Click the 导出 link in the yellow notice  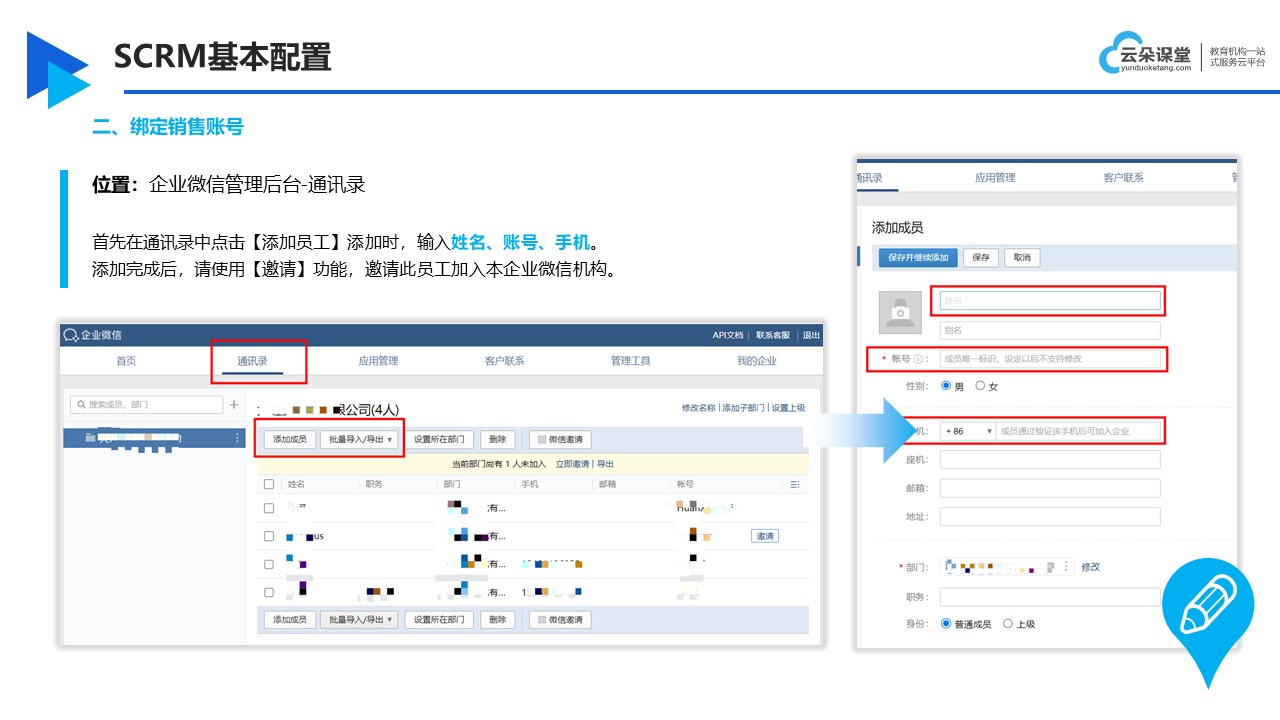(x=606, y=464)
